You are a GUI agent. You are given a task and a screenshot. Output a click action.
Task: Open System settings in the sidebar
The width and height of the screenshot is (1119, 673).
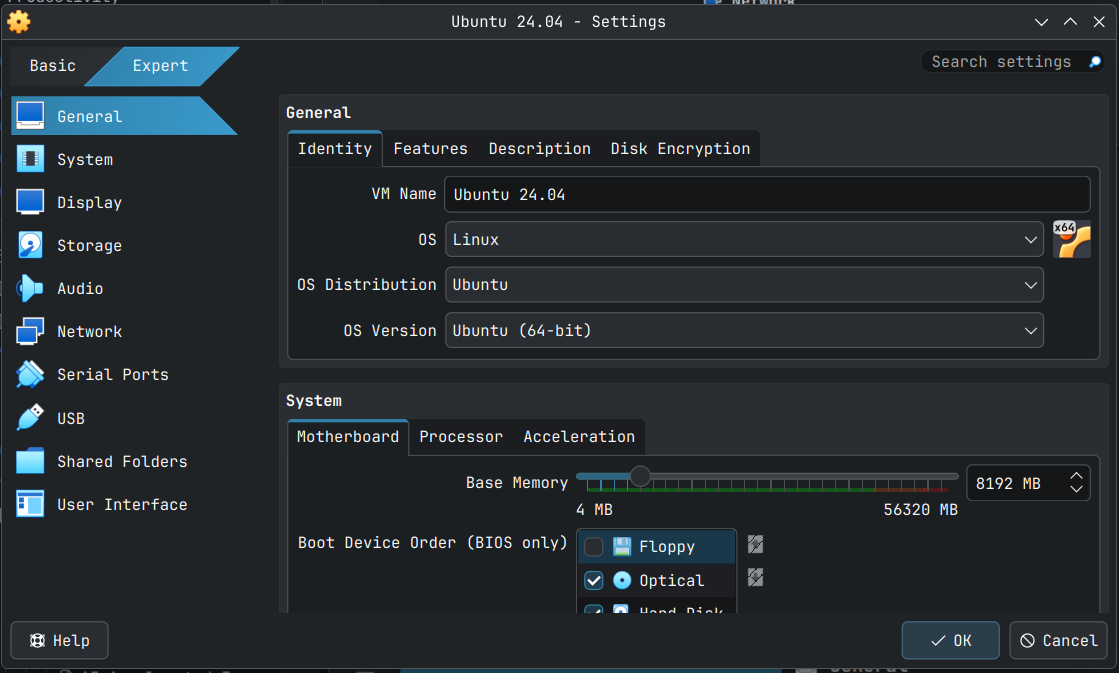pos(85,160)
